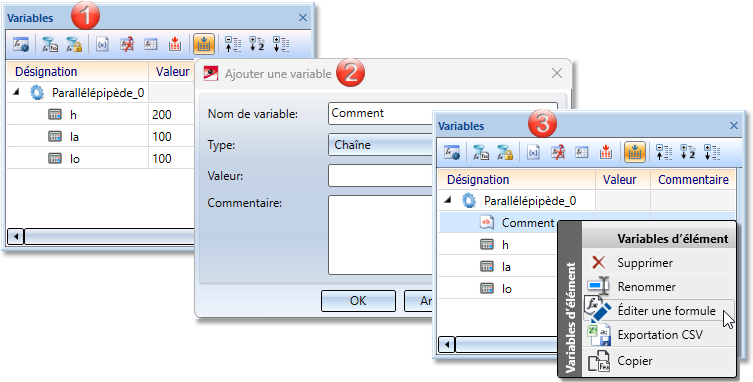This screenshot has height=382, width=753.
Task: Open the Type dropdown showing Chaîne
Action: pos(380,145)
